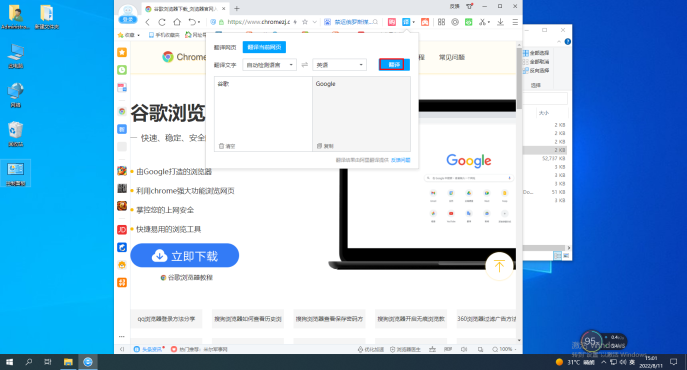Collapse sidebar with bottom-left arrow
The image size is (687, 370).
122,349
